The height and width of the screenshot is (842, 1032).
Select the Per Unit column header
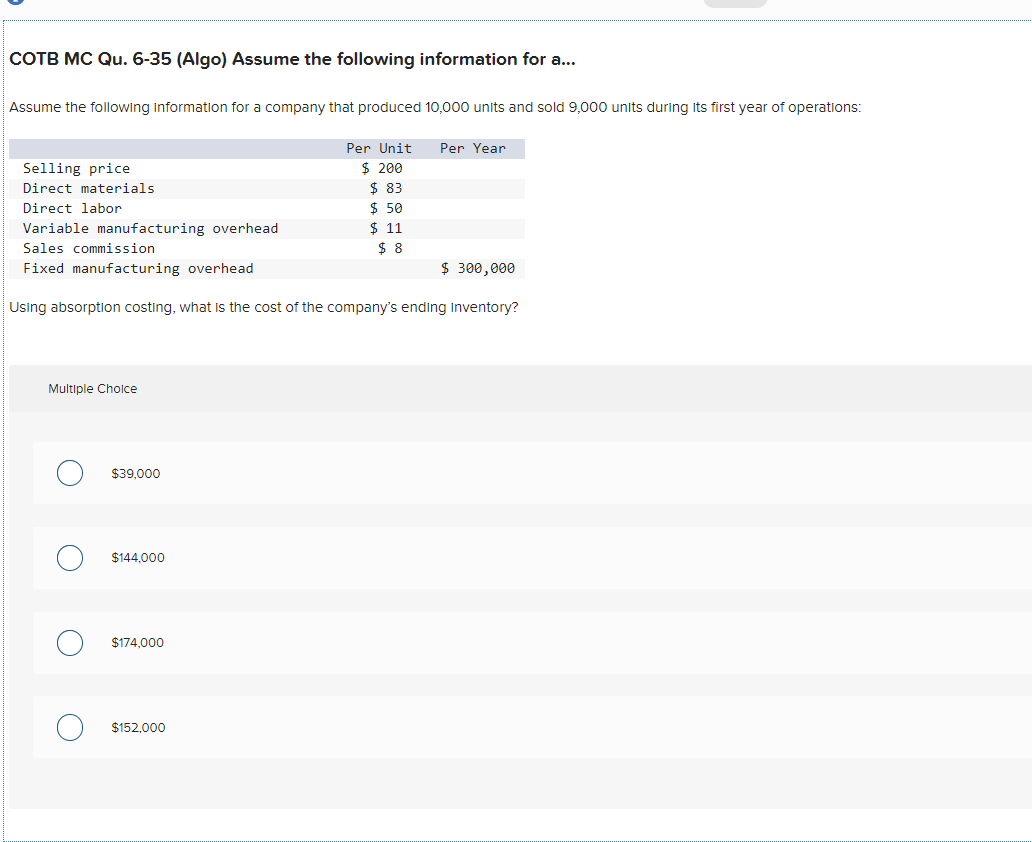click(378, 148)
